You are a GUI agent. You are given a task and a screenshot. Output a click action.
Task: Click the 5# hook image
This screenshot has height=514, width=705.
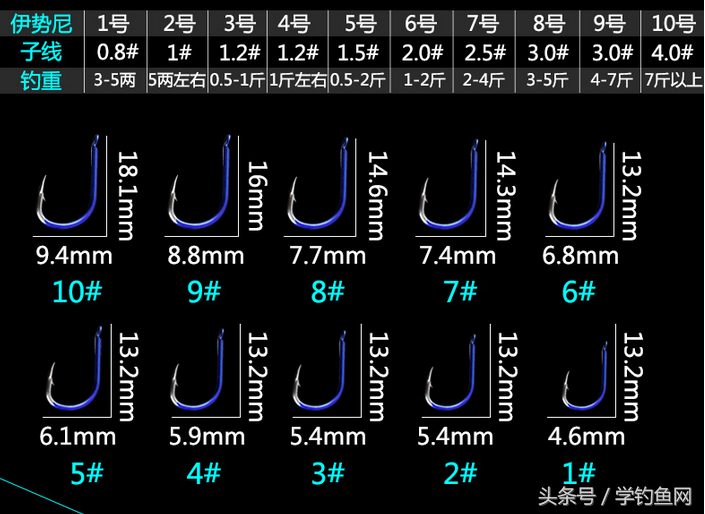[75, 367]
